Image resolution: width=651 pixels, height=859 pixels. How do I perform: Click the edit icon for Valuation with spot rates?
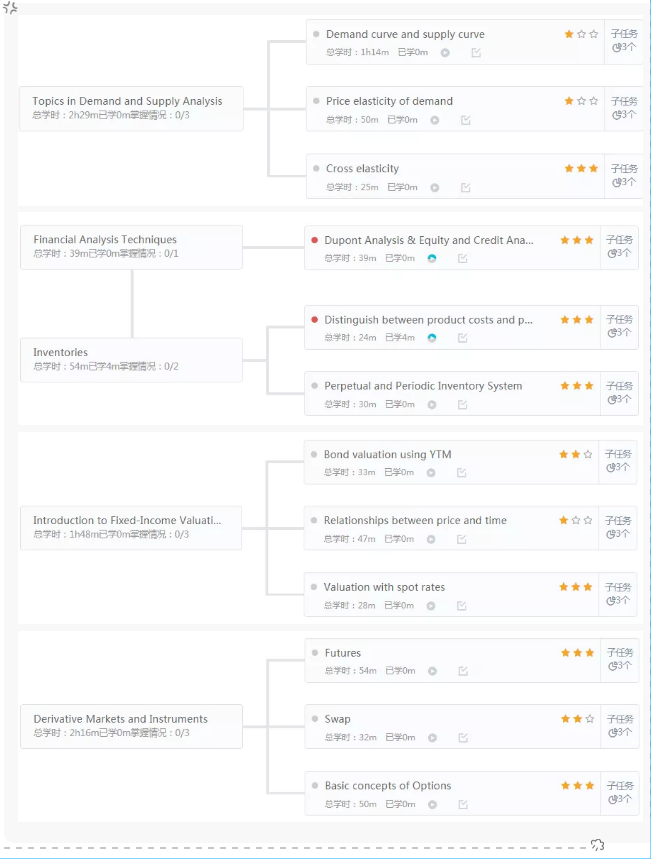462,605
